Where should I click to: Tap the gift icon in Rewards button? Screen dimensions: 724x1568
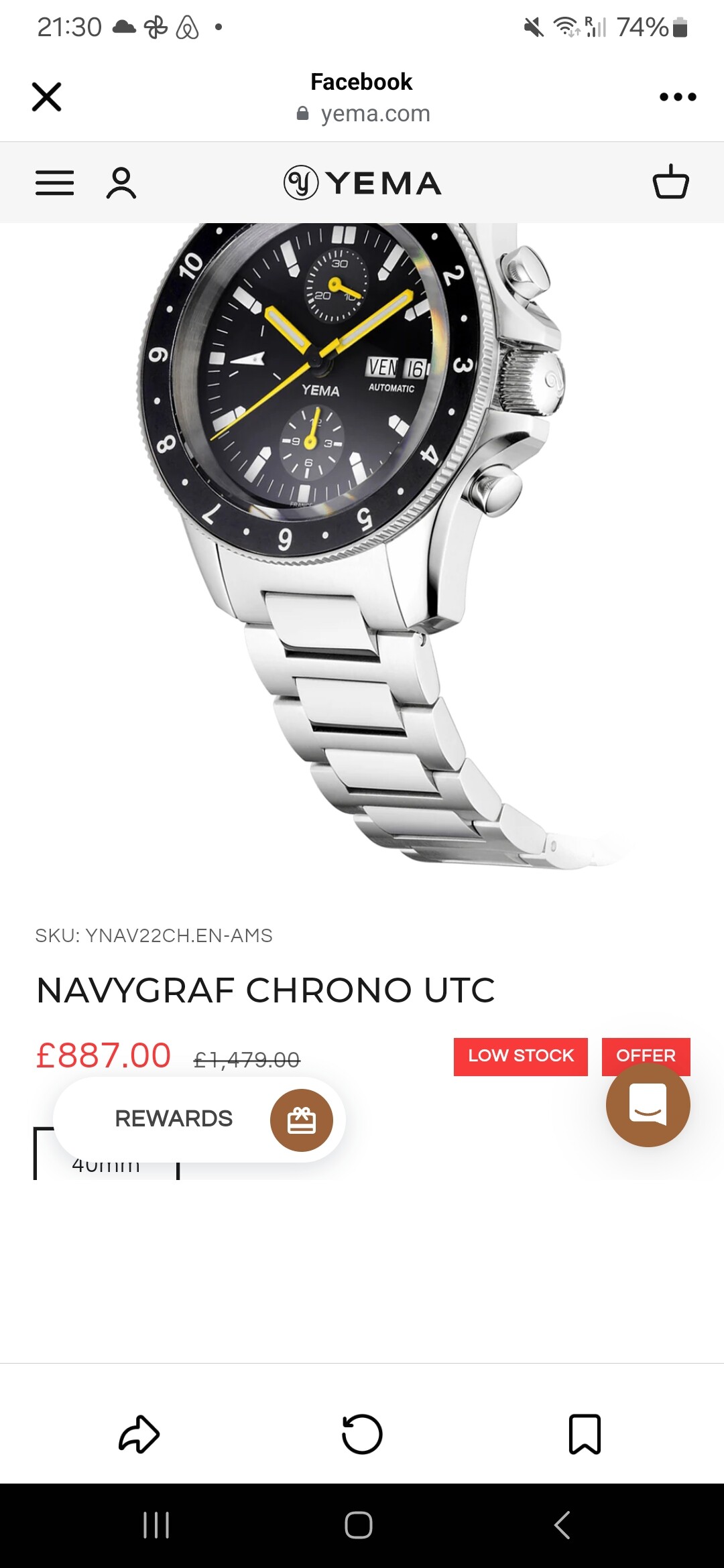pyautogui.click(x=302, y=1120)
